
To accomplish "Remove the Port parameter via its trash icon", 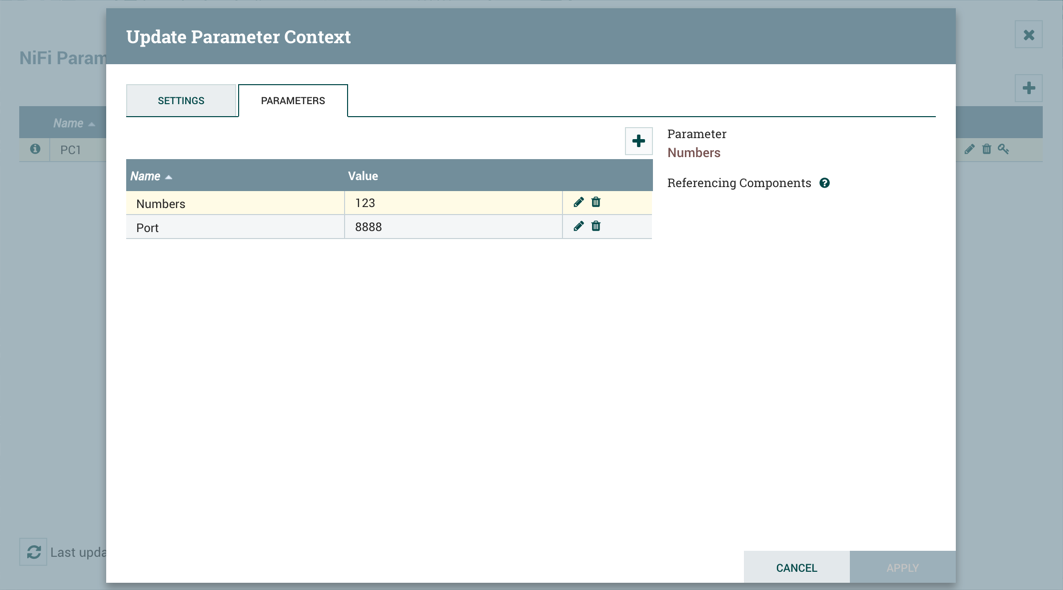I will [x=596, y=226].
